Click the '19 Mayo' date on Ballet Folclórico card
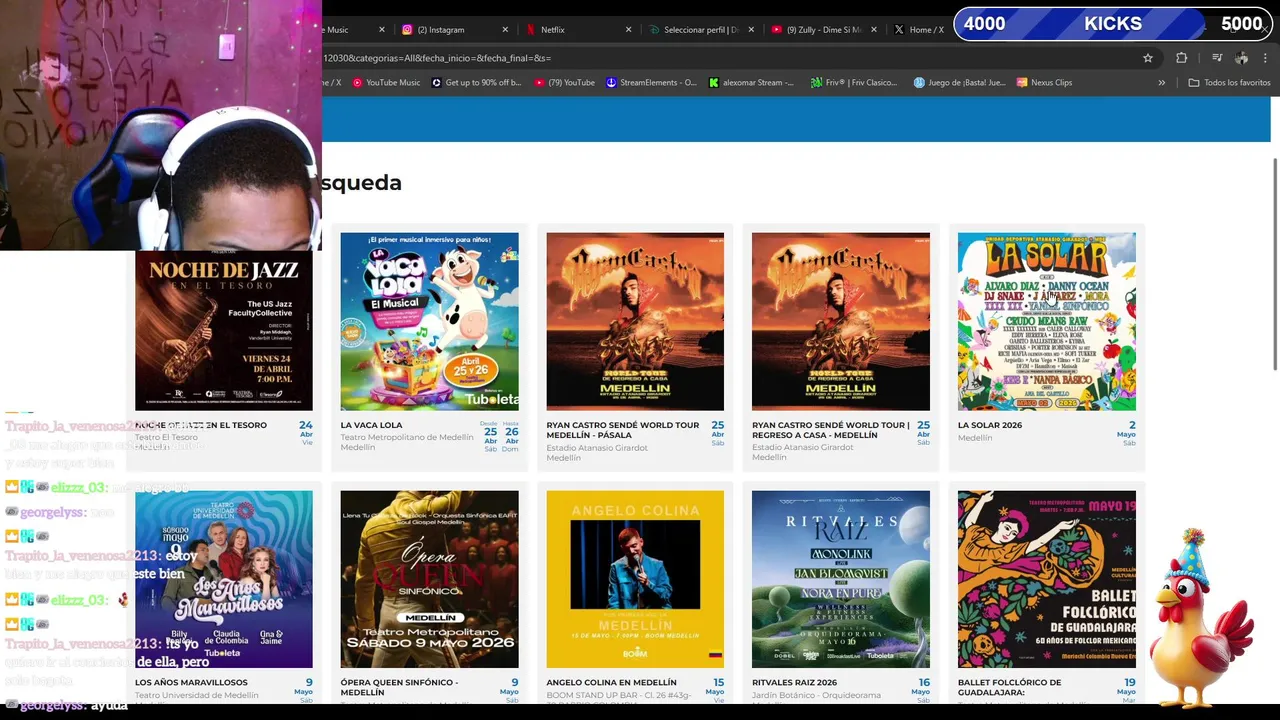 tap(1126, 689)
